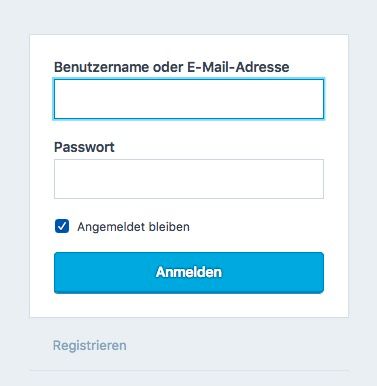Click the empty field below Passwort
The height and width of the screenshot is (386, 377).
tap(189, 179)
